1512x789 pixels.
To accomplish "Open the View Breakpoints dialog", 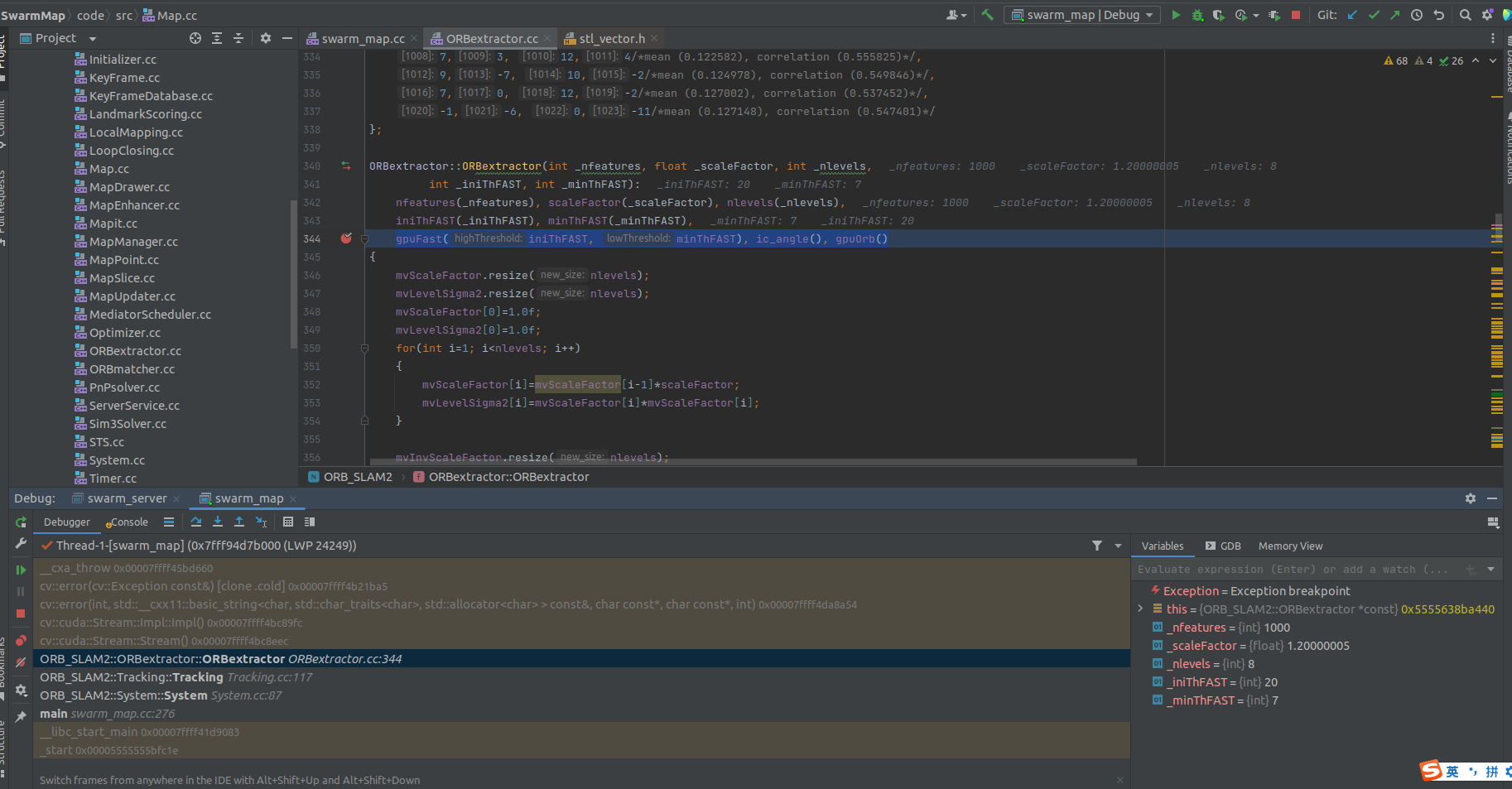I will (x=21, y=640).
